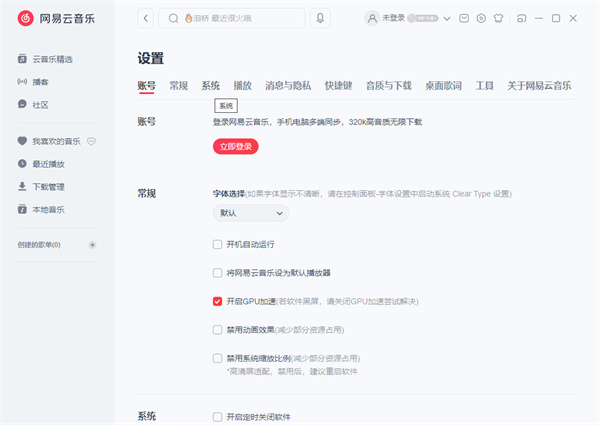This screenshot has width=600, height=425.
Task: Click the back navigation arrow button
Action: pos(146,18)
